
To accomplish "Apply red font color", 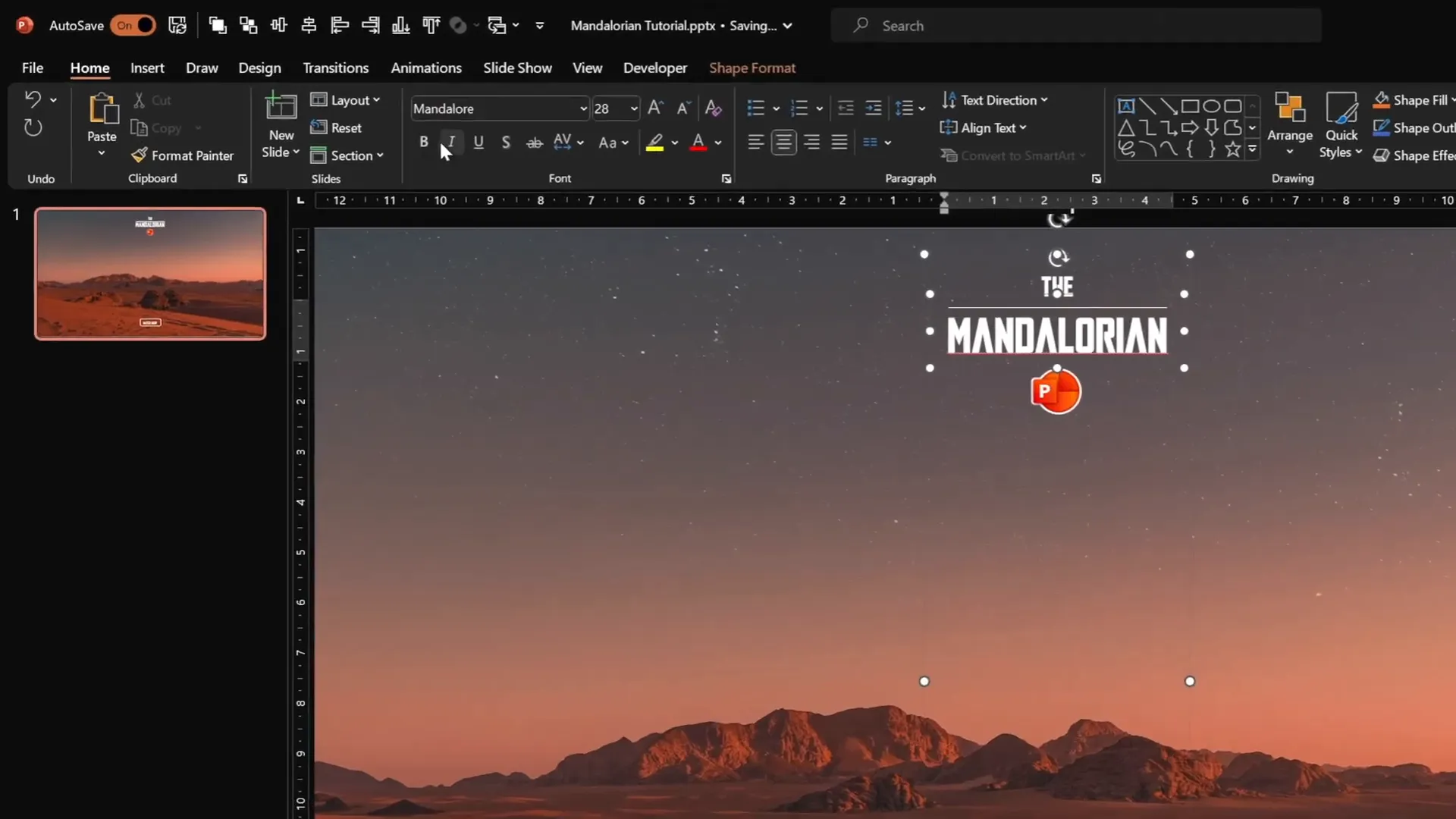I will pos(698,142).
